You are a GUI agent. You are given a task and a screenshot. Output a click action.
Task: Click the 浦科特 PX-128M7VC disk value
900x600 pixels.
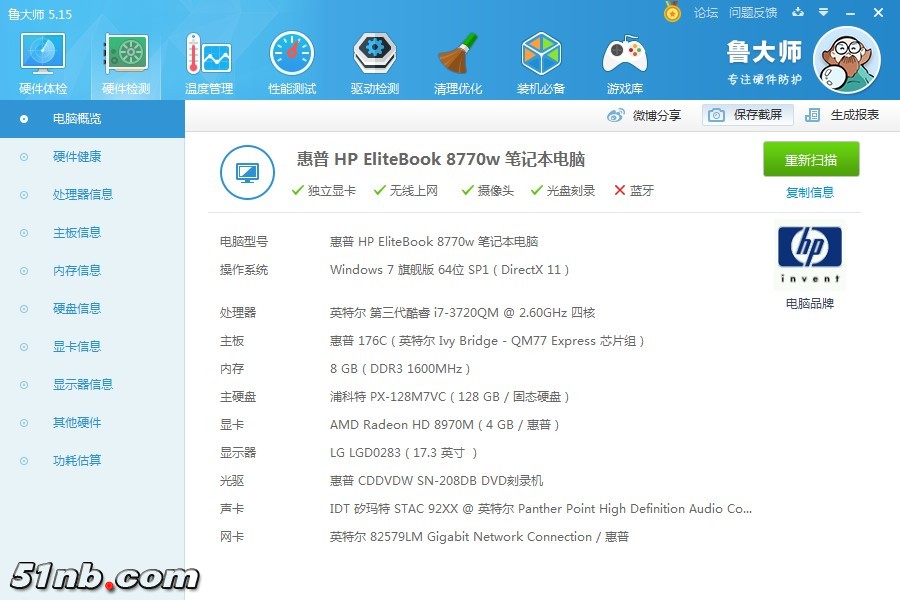coord(449,397)
